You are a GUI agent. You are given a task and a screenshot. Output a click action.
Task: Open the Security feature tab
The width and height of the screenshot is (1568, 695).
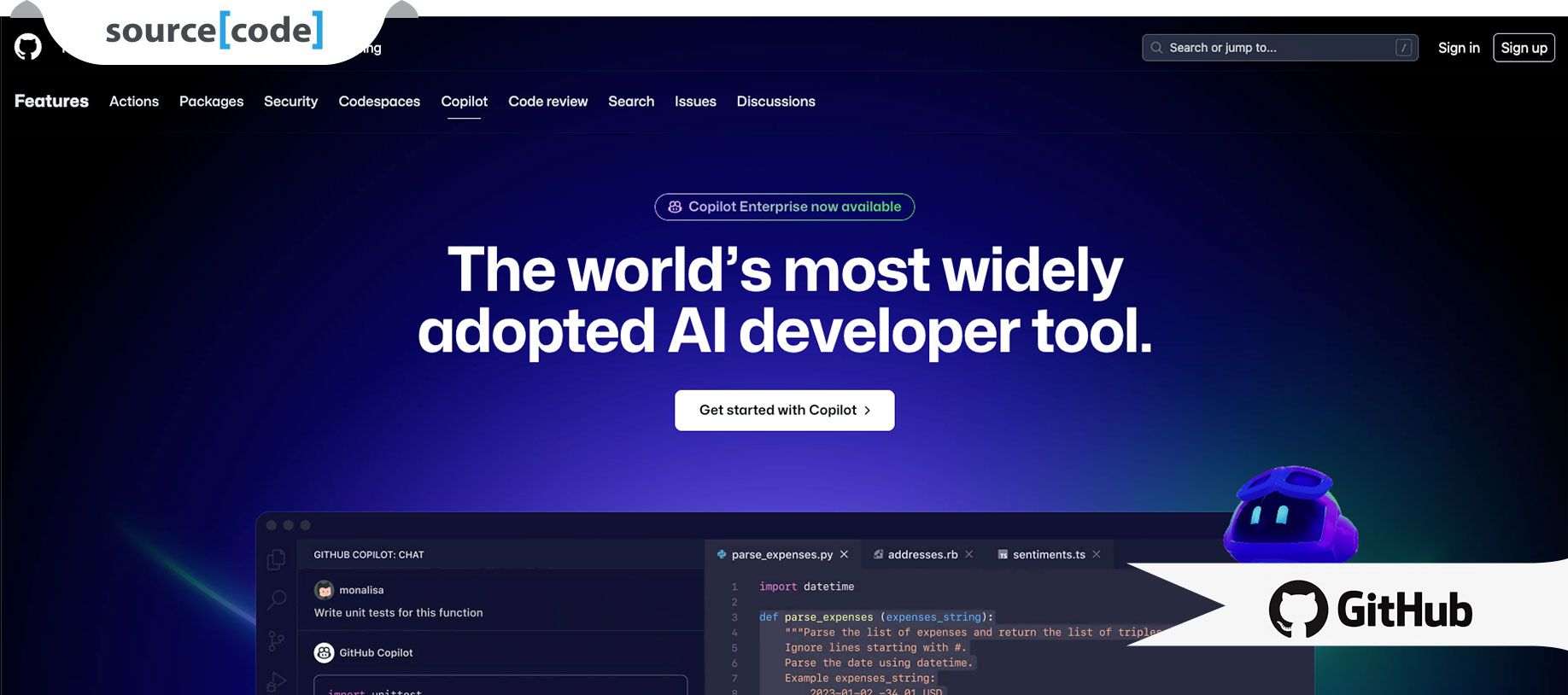click(x=290, y=101)
